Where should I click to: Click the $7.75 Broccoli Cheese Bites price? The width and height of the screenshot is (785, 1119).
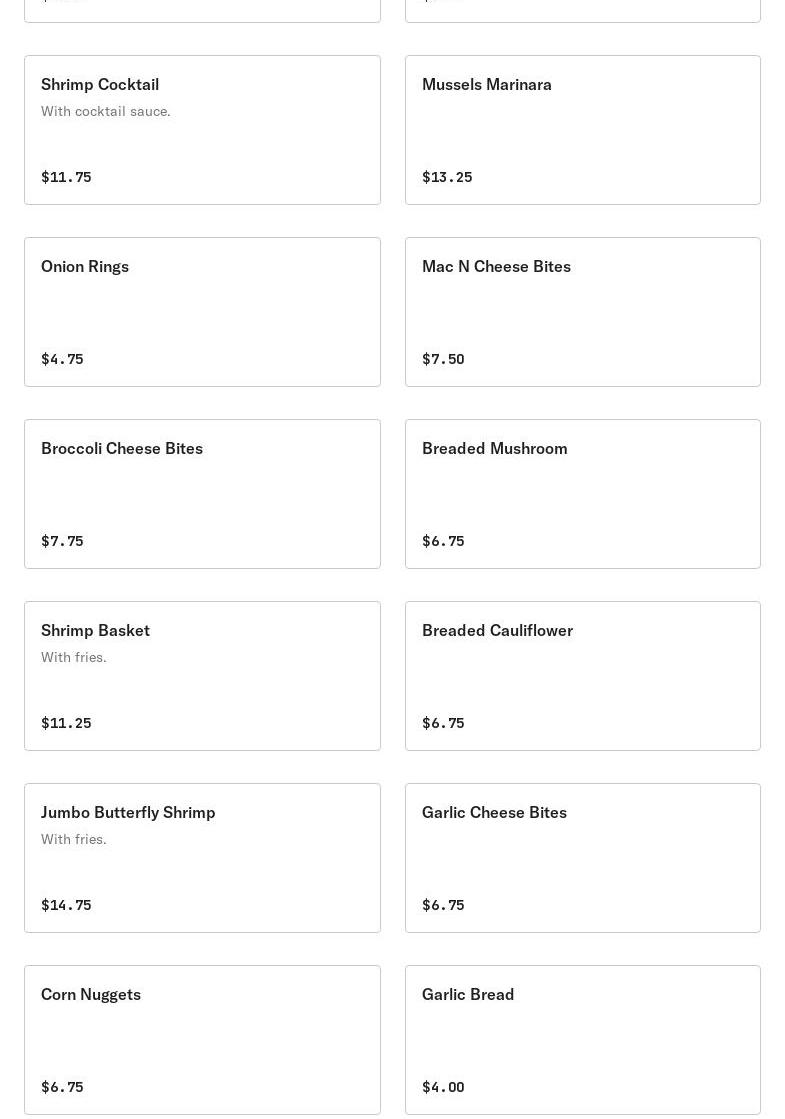(x=62, y=541)
